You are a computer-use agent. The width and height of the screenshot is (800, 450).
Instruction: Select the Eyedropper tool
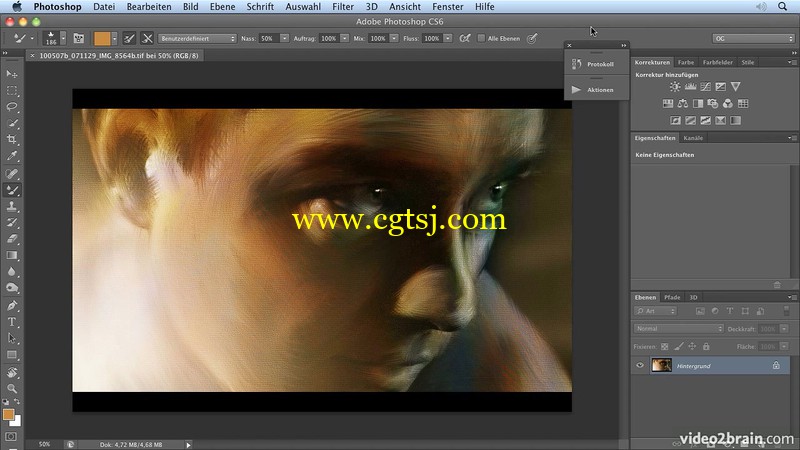(12, 156)
